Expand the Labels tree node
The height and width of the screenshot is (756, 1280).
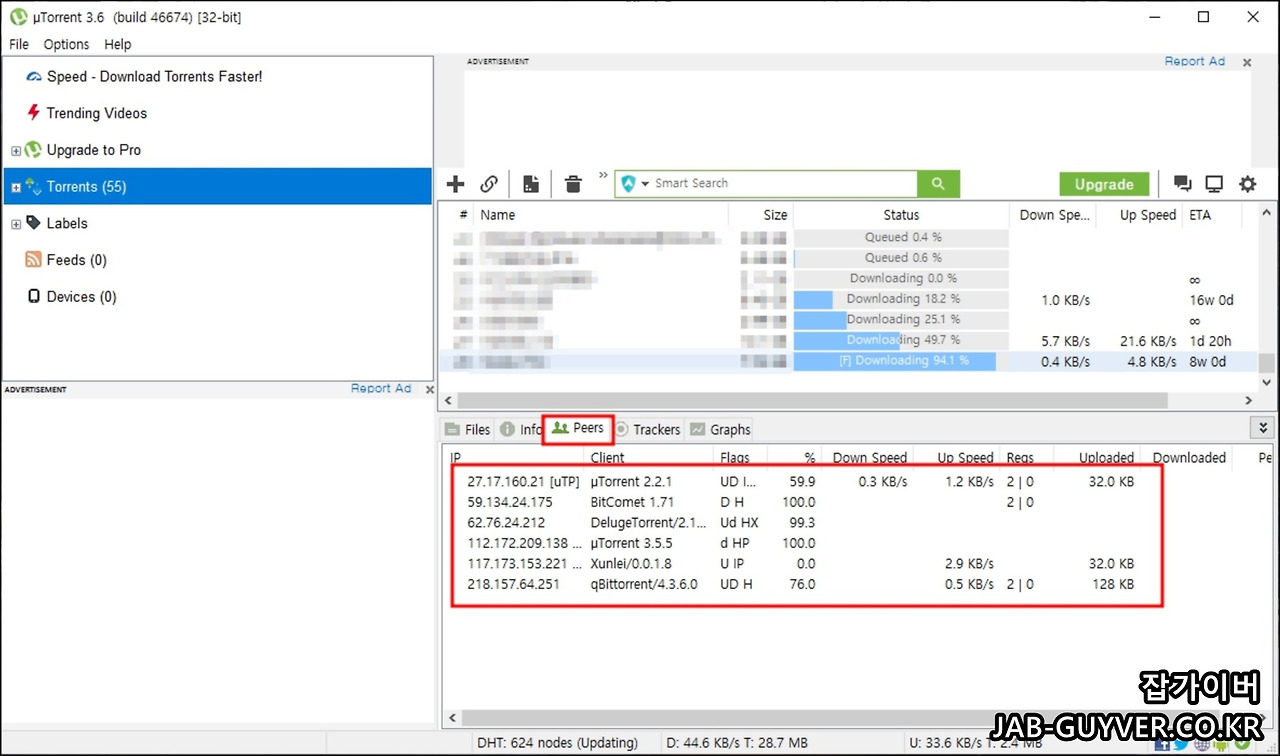coord(15,224)
